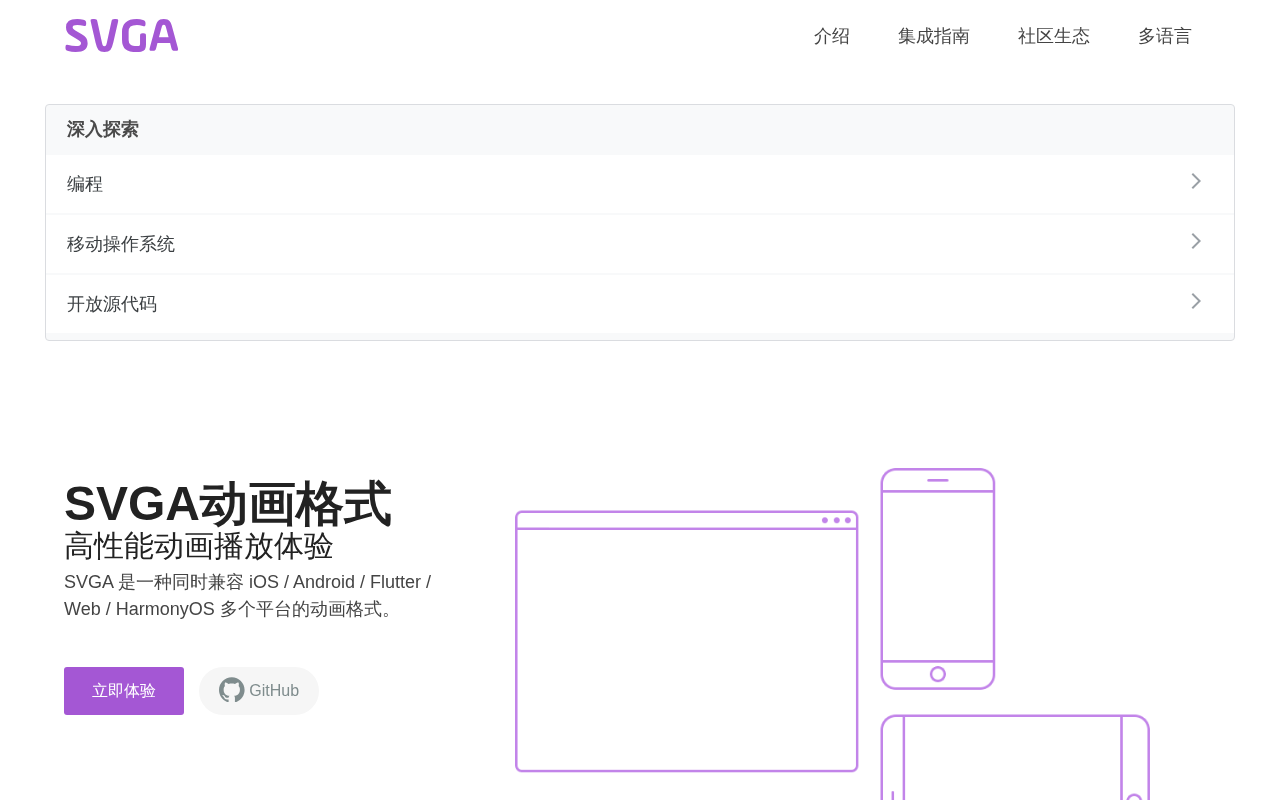This screenshot has height=800, width=1280.
Task: Select the 编程 list entry
Action: click(640, 184)
